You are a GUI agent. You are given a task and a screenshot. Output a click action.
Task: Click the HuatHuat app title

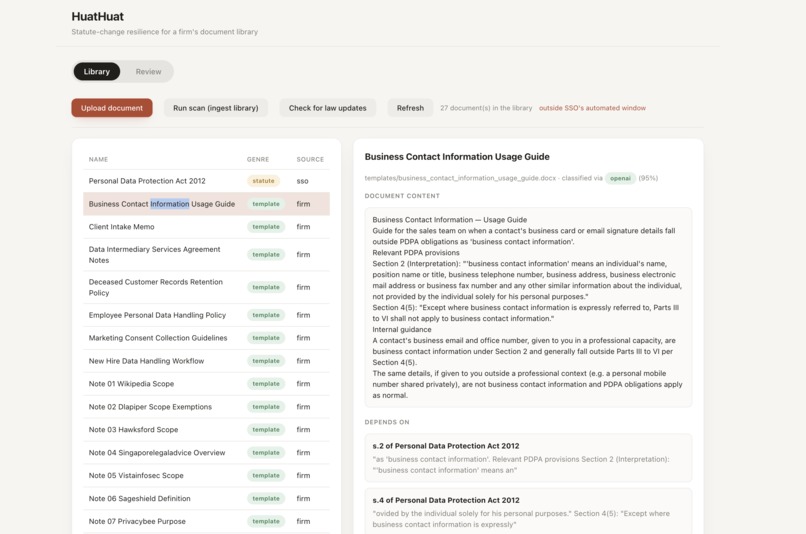[98, 16]
